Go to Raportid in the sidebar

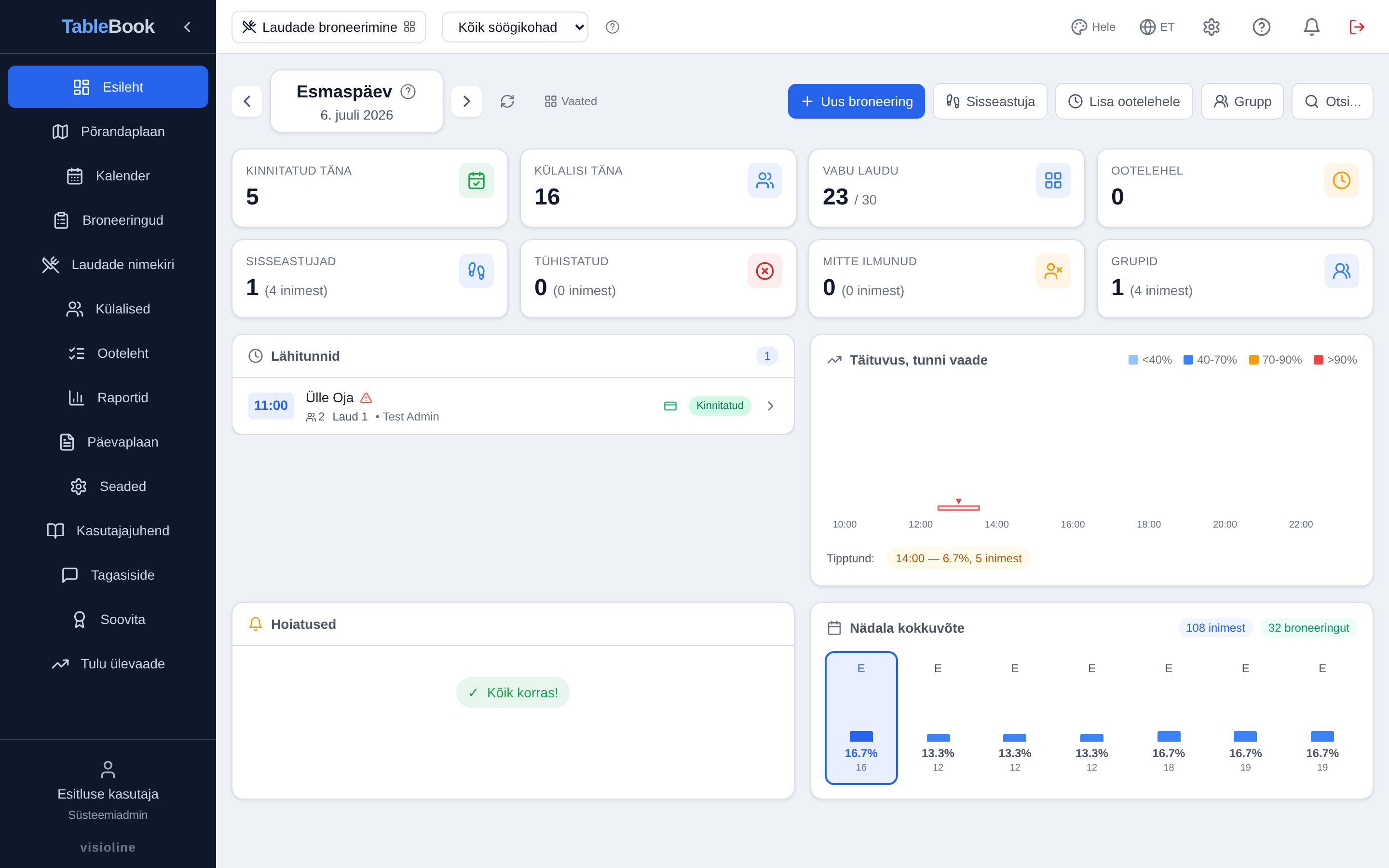(108, 398)
